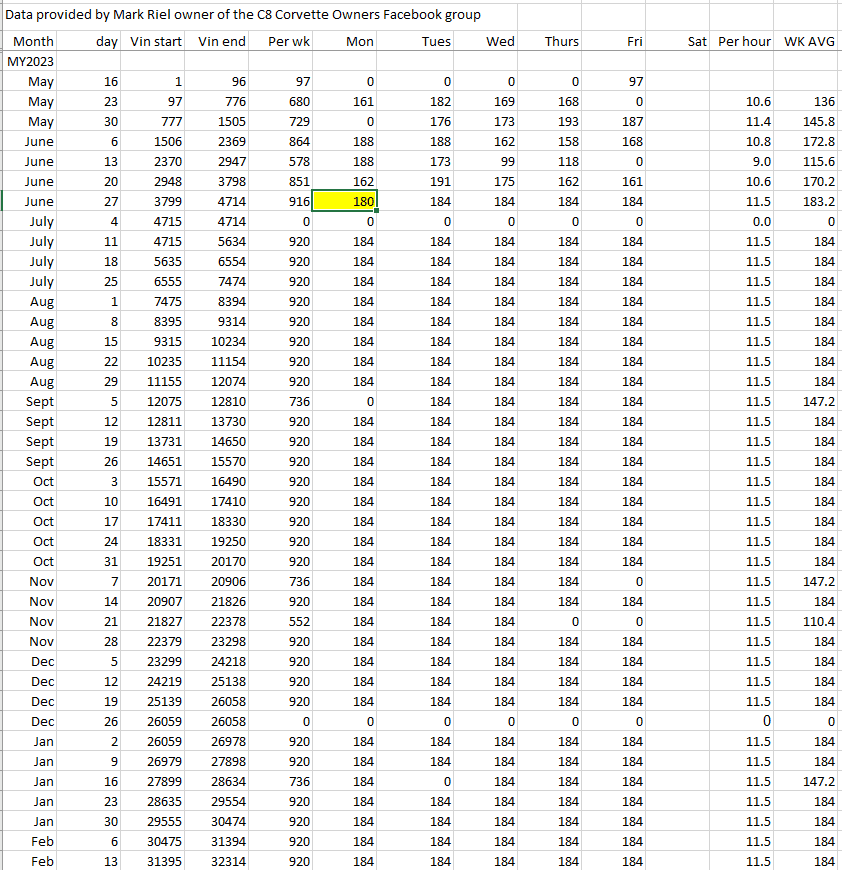Viewport: 842px width, 870px height.
Task: Select the "Vin end" header cell
Action: pyautogui.click(x=221, y=42)
